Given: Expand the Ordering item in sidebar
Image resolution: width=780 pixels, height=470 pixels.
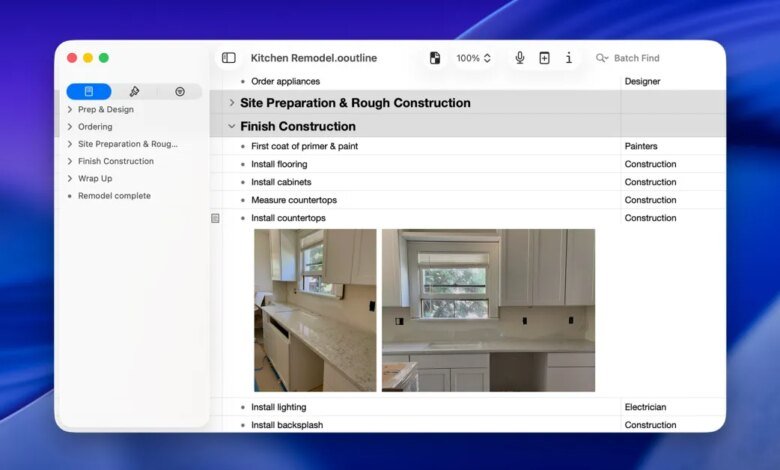Looking at the screenshot, I should [x=70, y=127].
